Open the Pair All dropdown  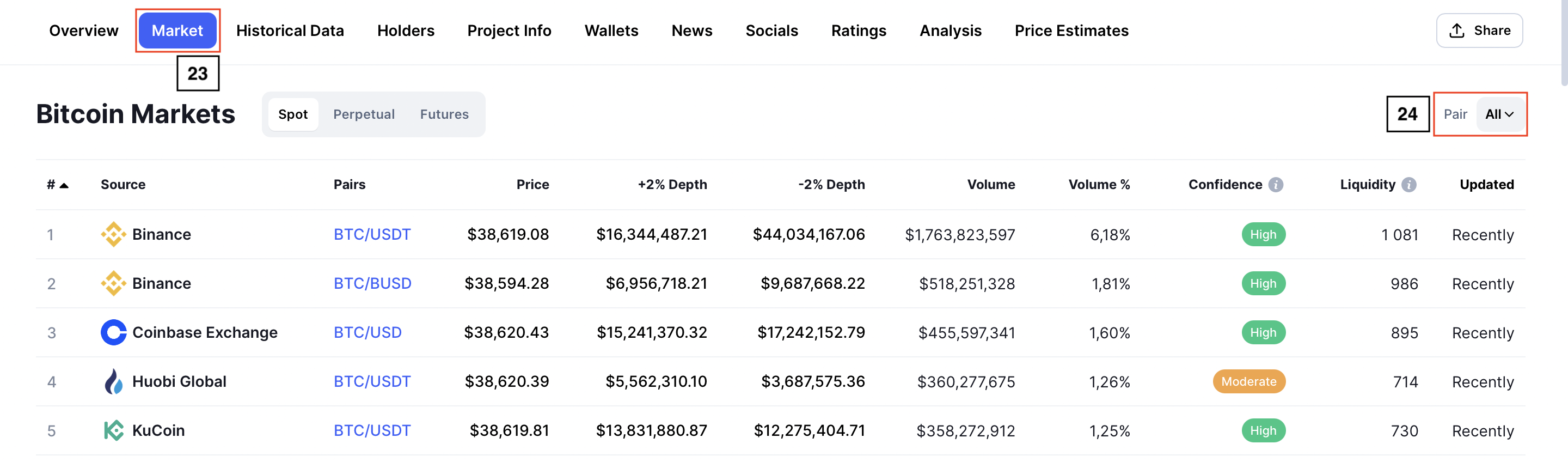[1499, 114]
